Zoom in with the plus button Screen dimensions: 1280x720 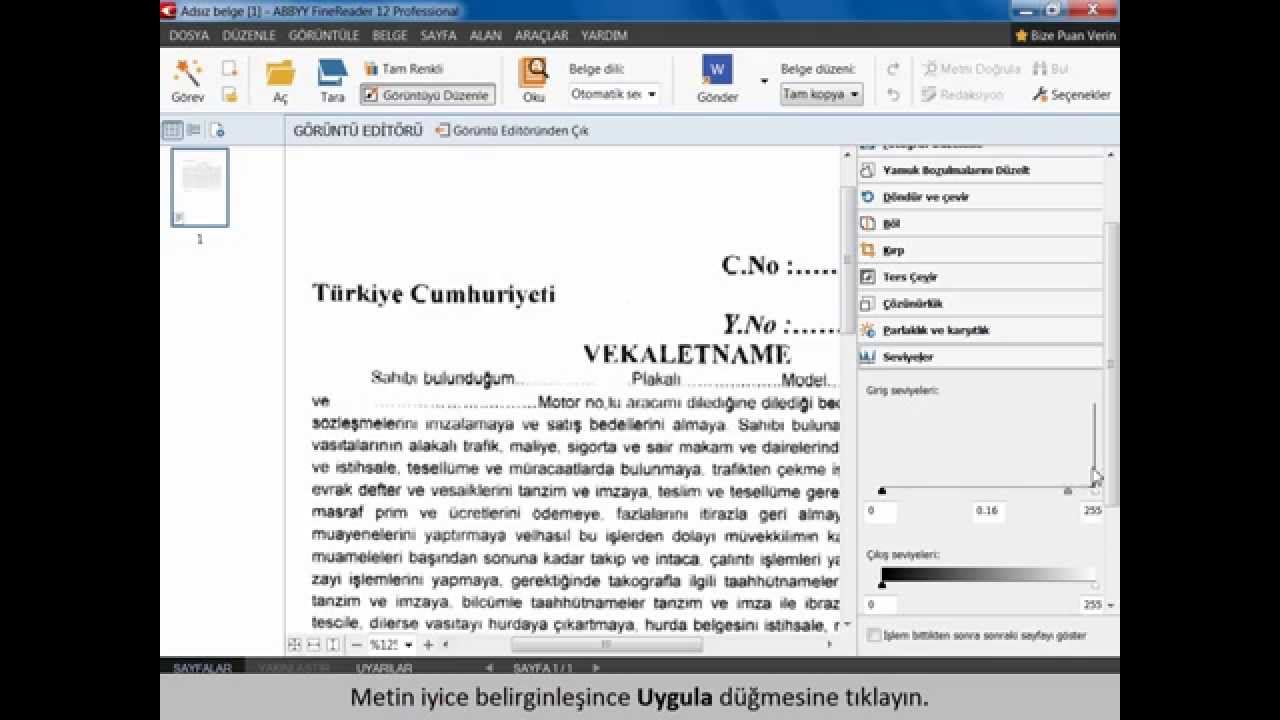pyautogui.click(x=428, y=645)
